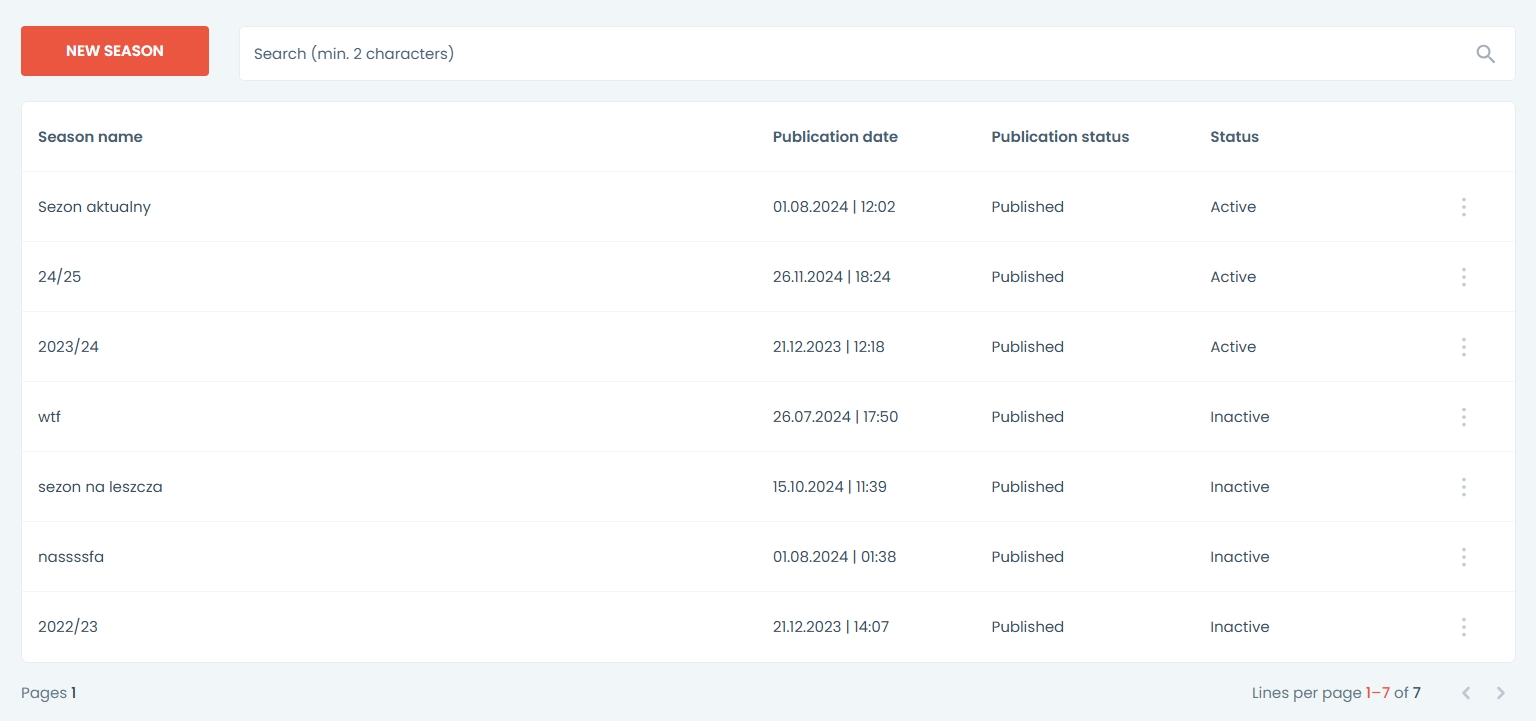Focus the season search input field
The width and height of the screenshot is (1536, 721).
tap(850, 54)
